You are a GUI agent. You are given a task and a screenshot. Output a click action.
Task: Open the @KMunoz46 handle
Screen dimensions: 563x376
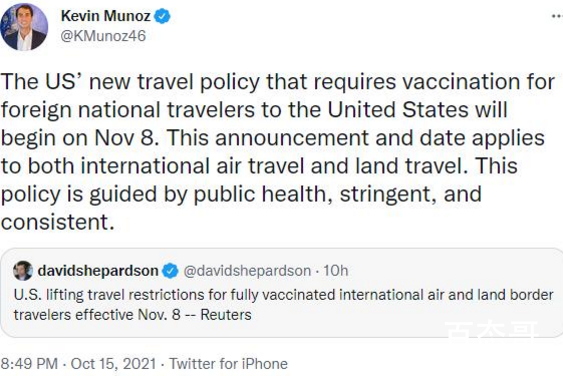pos(103,36)
